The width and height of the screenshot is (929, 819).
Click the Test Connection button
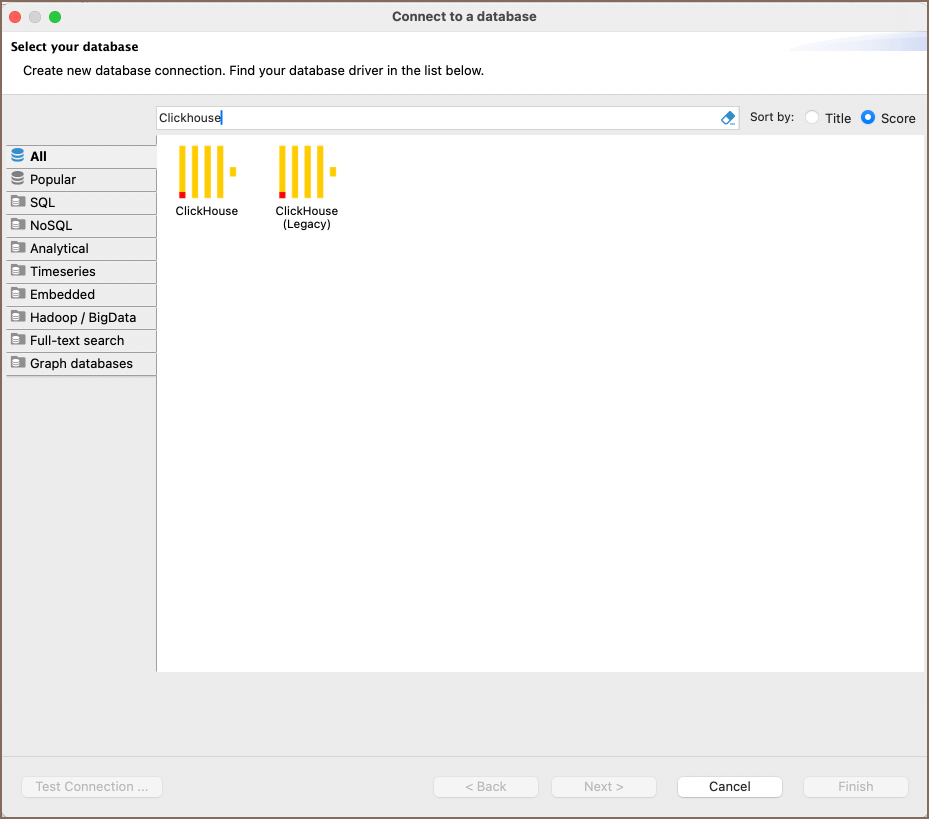pos(92,787)
